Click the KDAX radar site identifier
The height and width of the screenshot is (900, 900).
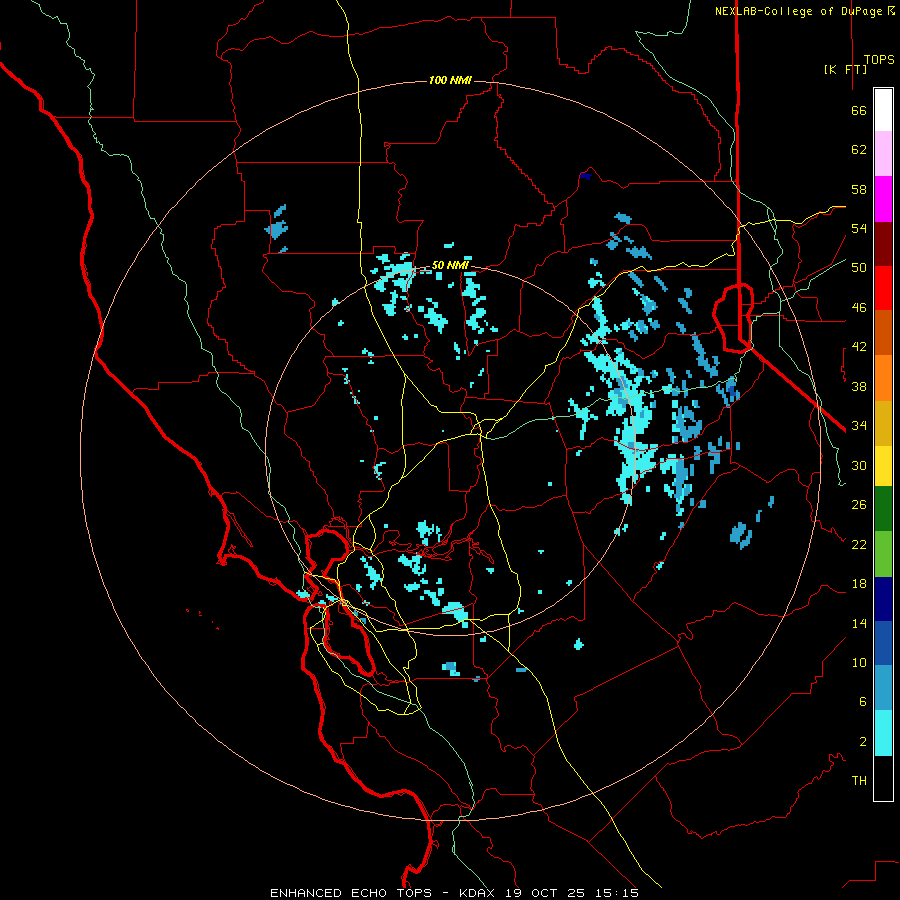pos(479,893)
